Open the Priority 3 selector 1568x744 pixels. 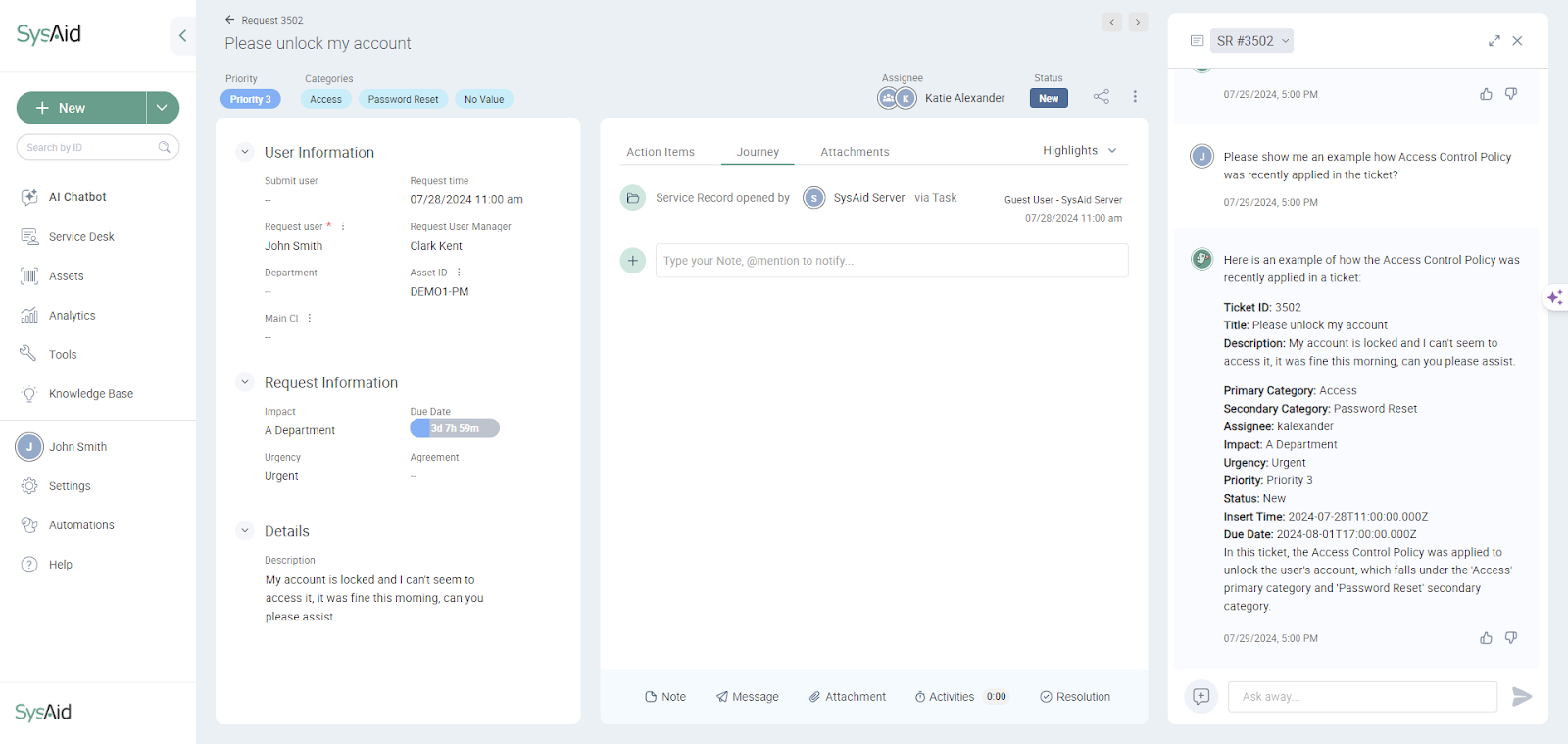coord(251,99)
